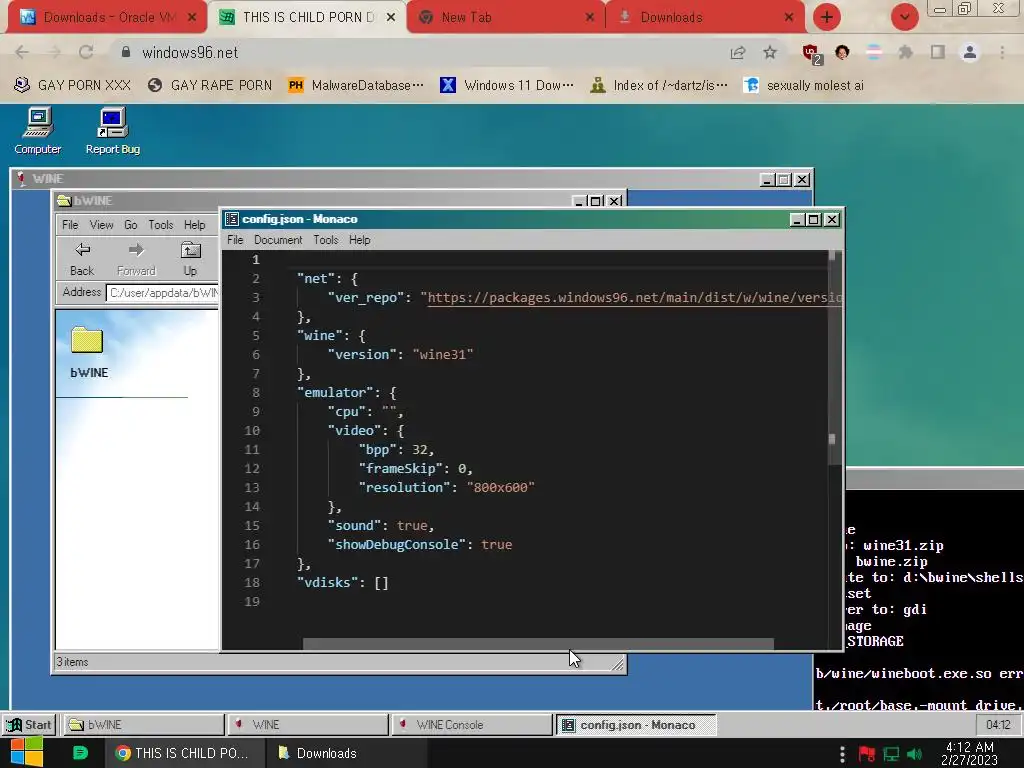The image size is (1024, 768).
Task: Open the Document menu in Monaco
Action: (278, 240)
